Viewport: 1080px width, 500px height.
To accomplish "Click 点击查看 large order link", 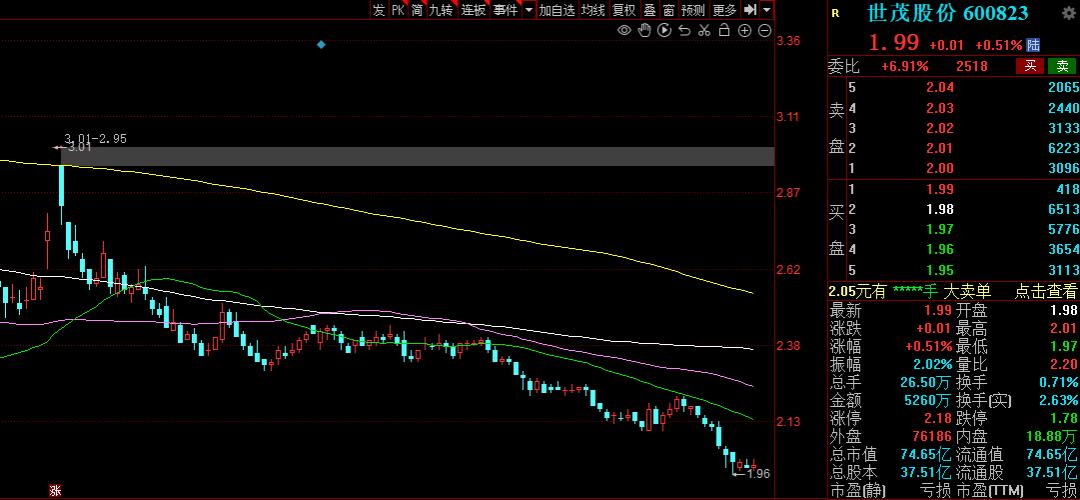I will click(1047, 291).
